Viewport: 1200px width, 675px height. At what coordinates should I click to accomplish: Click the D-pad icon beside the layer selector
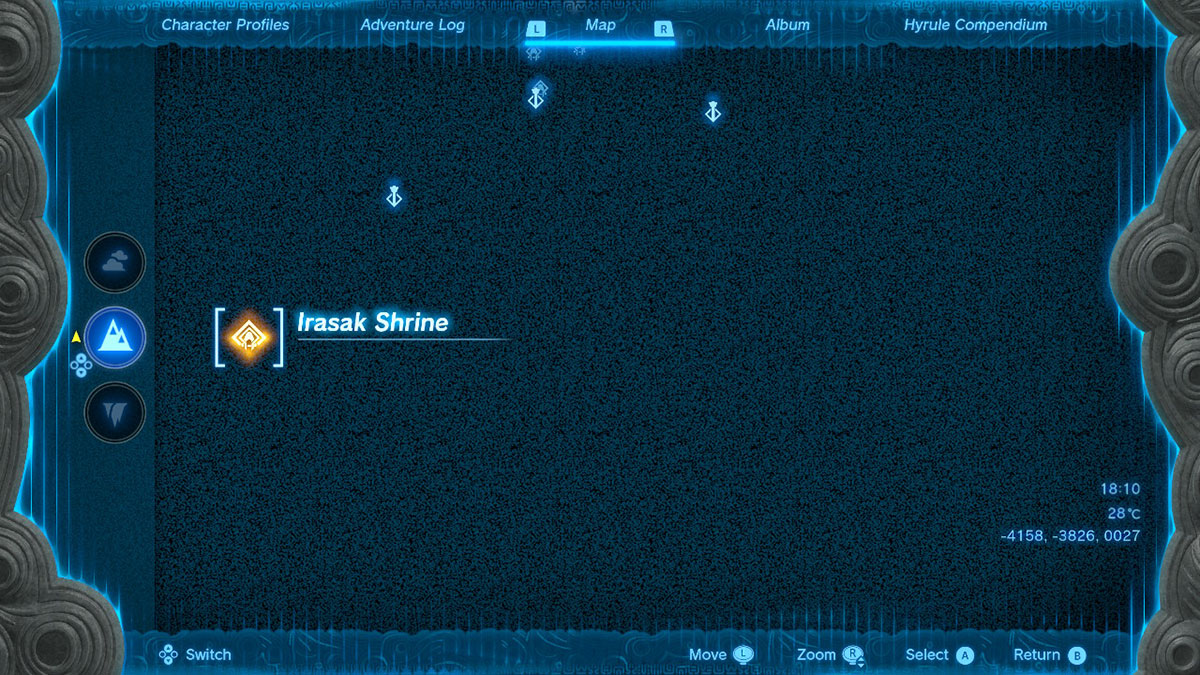click(x=81, y=365)
